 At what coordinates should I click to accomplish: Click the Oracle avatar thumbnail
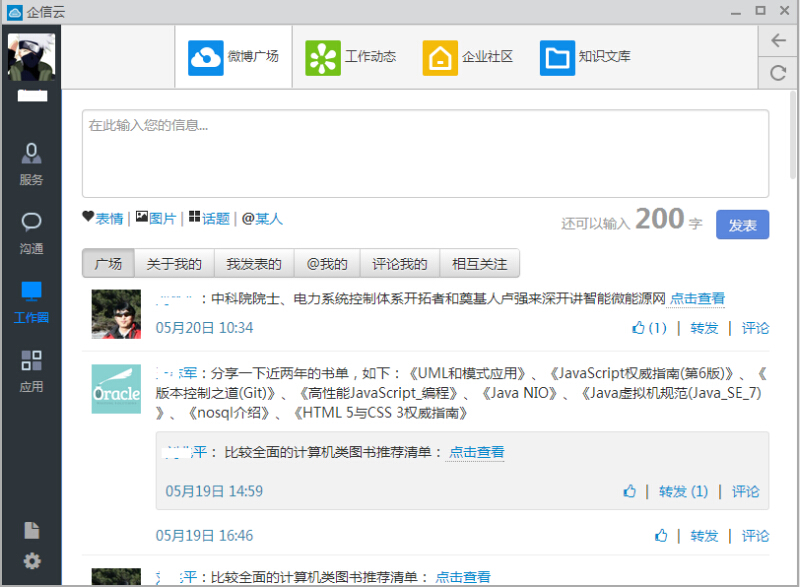pos(116,389)
